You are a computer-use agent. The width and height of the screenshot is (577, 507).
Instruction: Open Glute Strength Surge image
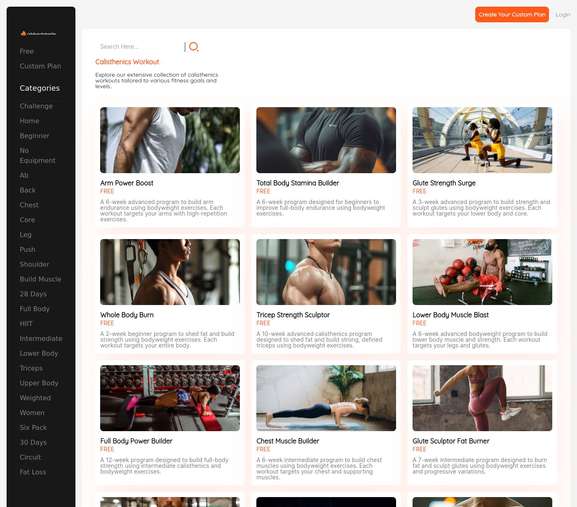pyautogui.click(x=482, y=140)
